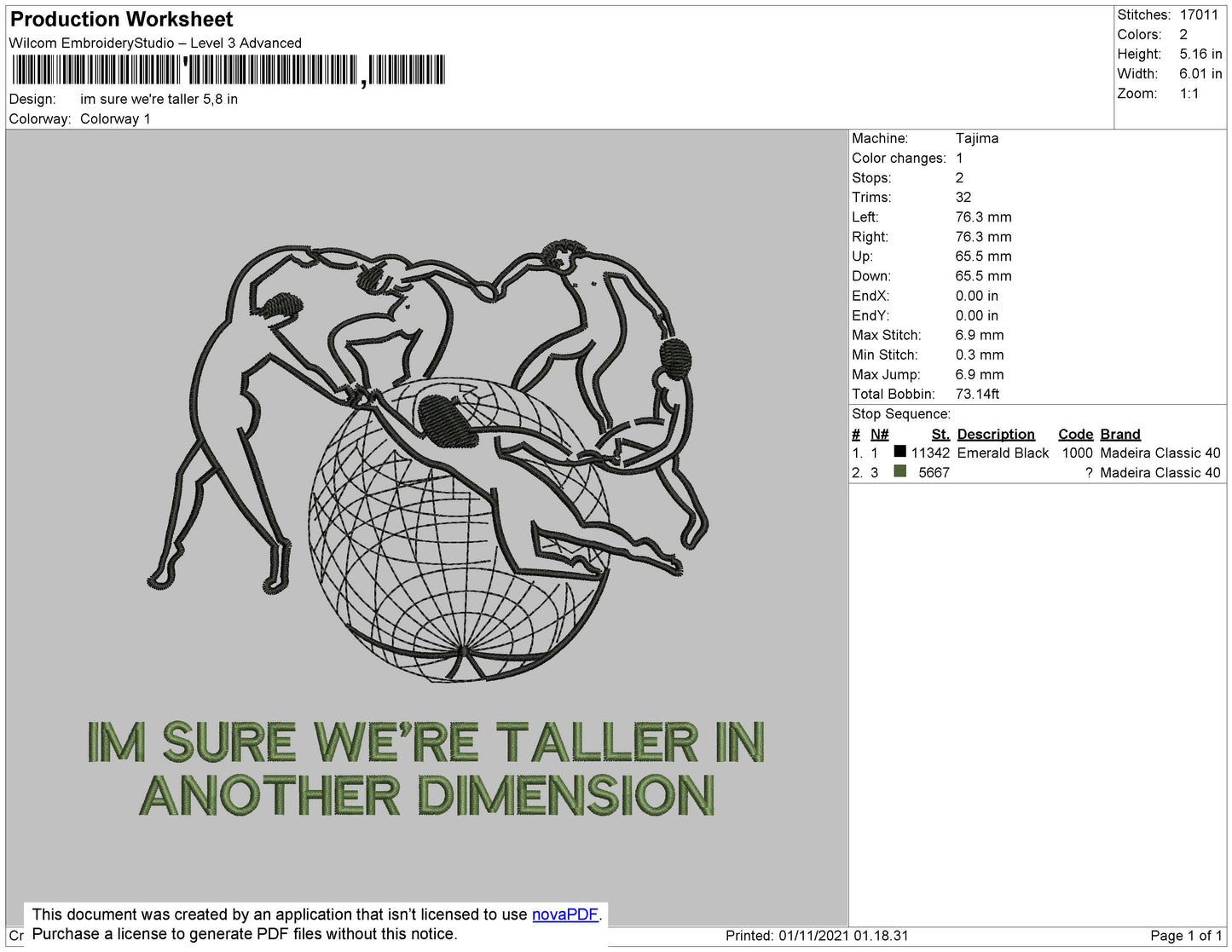Click the 'Down:' label
1232x952 pixels.
pos(871,276)
